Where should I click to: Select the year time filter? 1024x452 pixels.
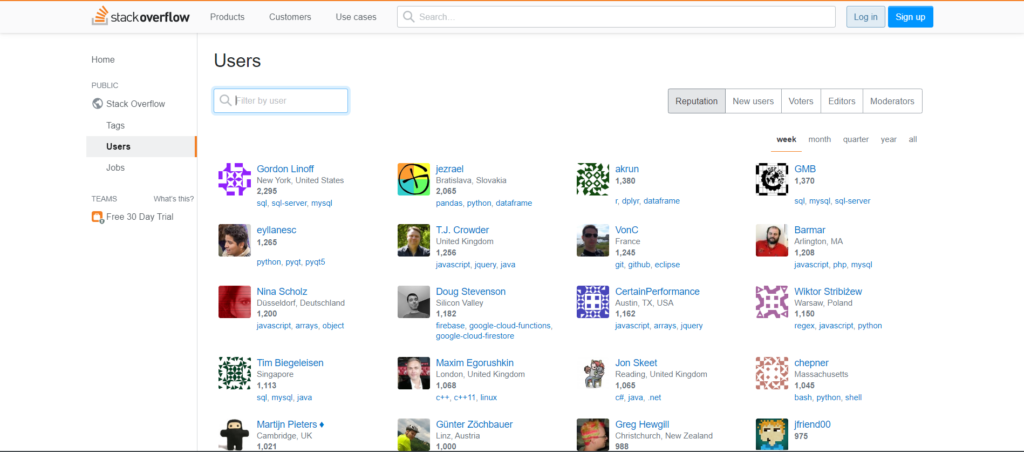point(888,139)
